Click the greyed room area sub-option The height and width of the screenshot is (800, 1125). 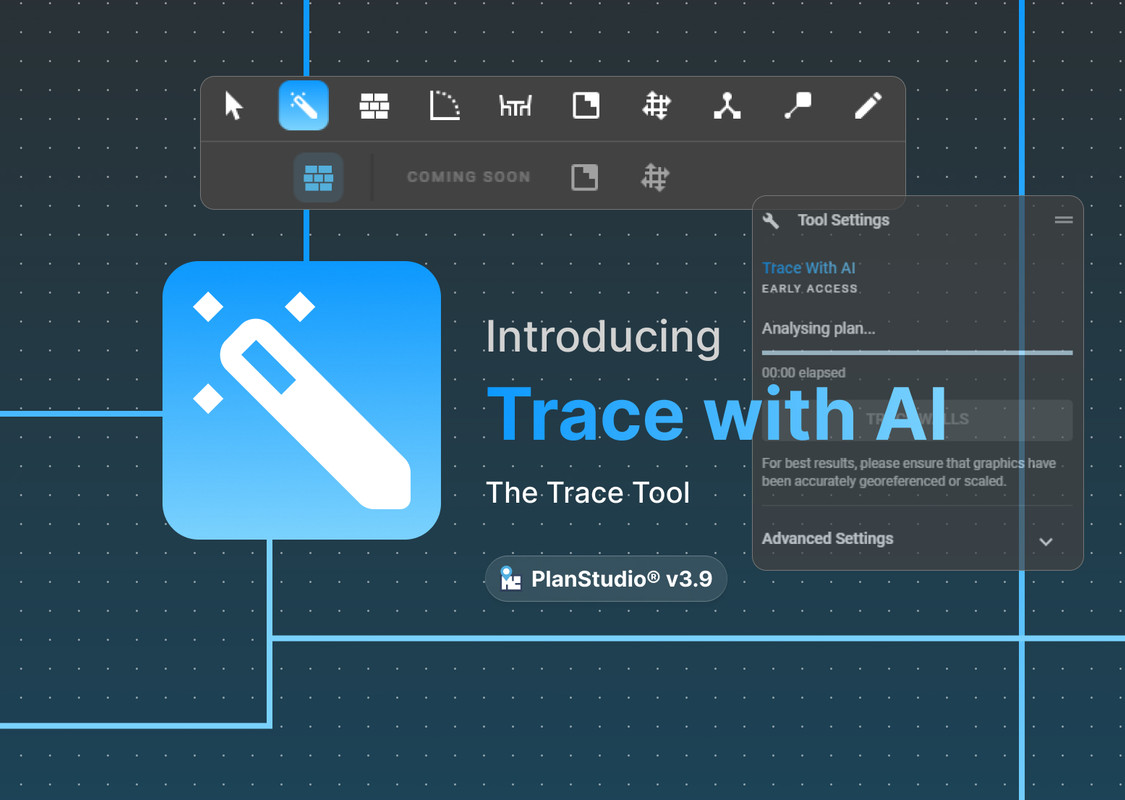pyautogui.click(x=585, y=177)
